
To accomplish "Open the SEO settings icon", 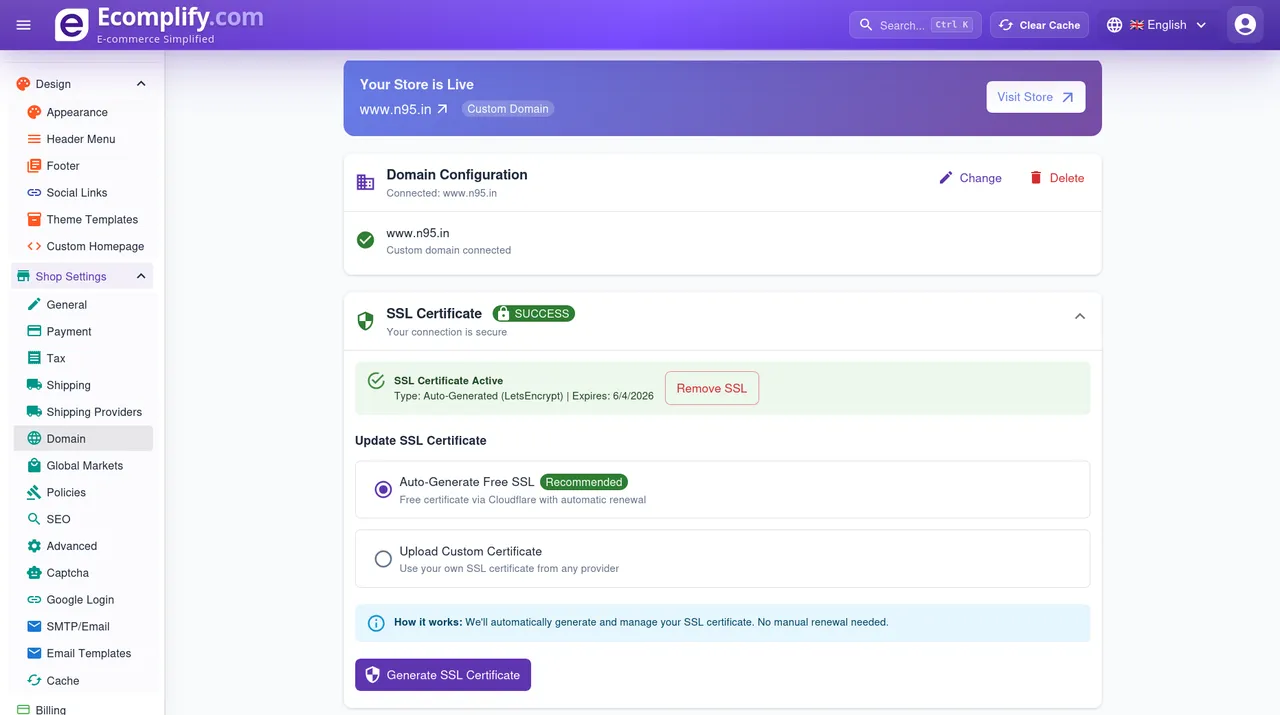I will [x=32, y=519].
